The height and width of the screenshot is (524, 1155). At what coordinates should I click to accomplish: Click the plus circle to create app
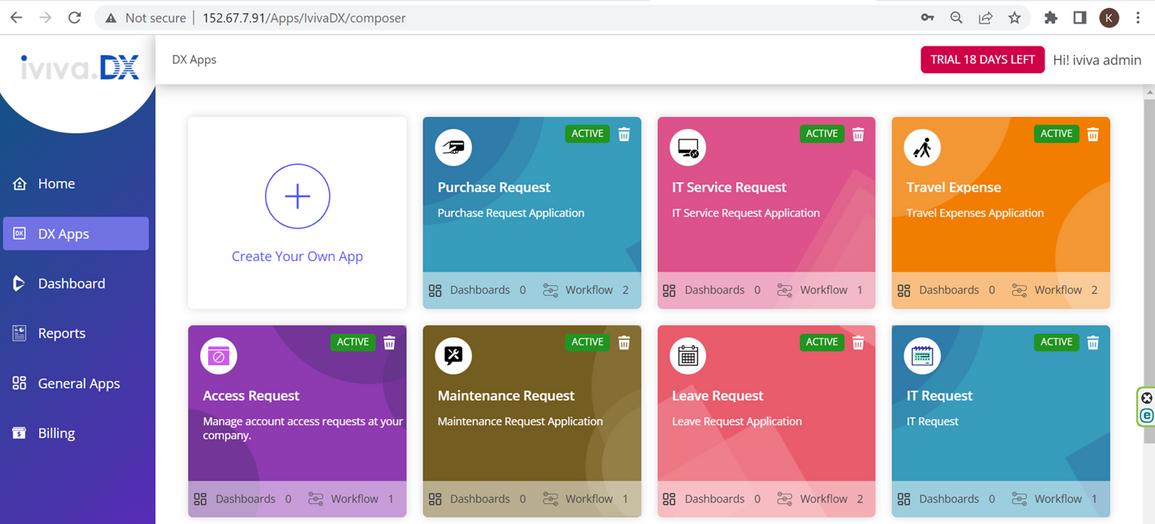click(298, 196)
